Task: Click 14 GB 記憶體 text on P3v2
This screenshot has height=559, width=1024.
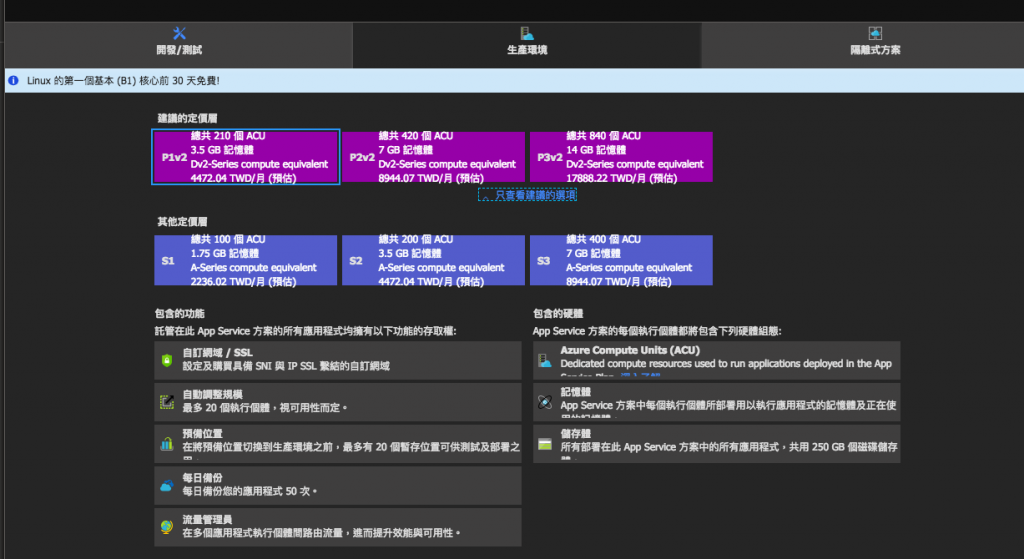Action: coord(596,150)
